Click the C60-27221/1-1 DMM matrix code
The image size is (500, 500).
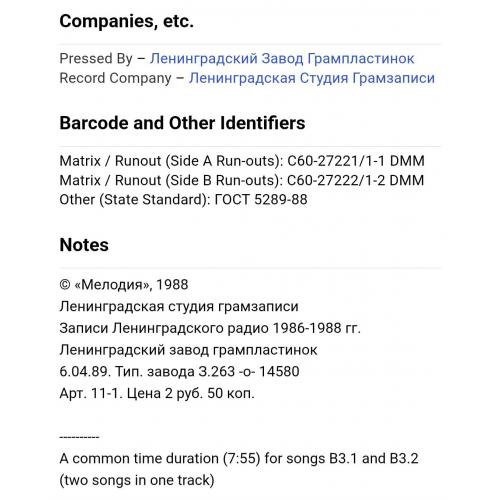[356, 161]
